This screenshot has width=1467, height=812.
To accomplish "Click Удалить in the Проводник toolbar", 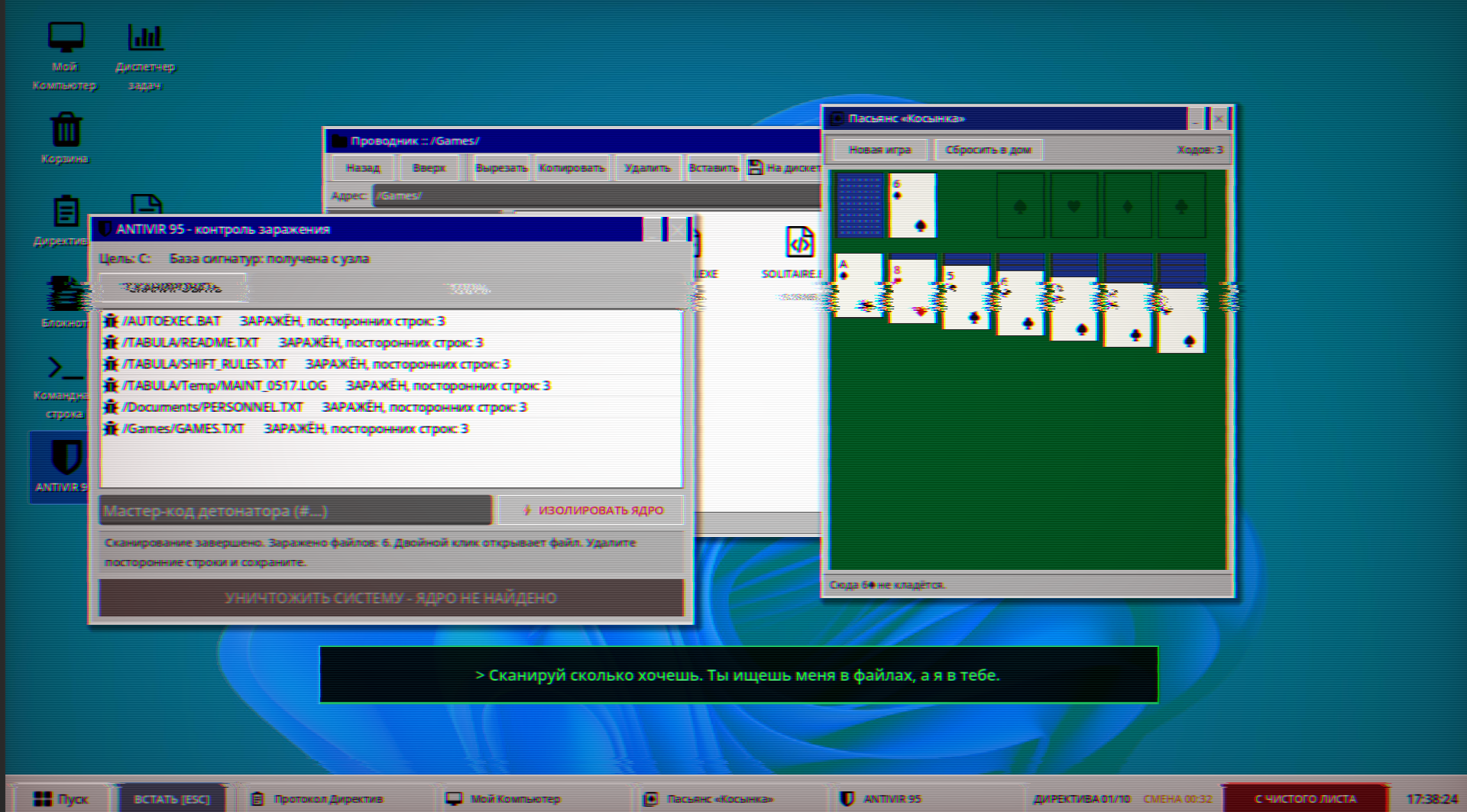I will (x=647, y=168).
